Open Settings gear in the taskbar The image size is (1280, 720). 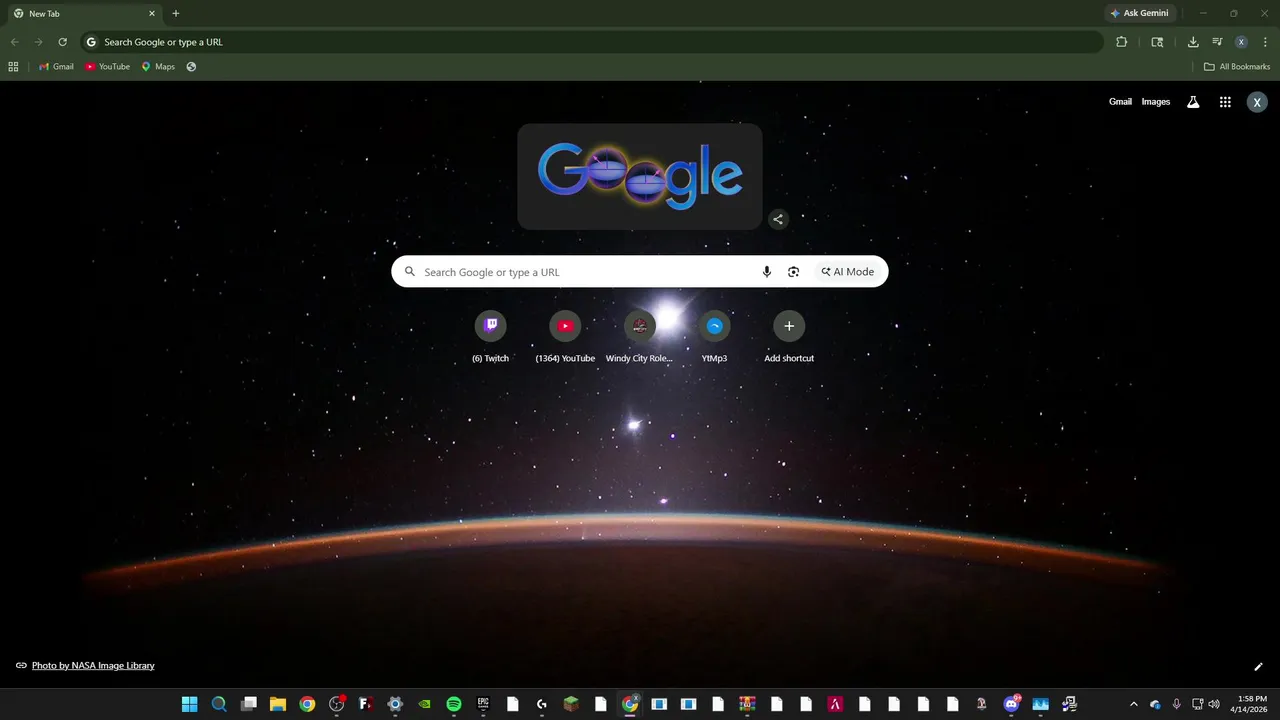coord(395,704)
